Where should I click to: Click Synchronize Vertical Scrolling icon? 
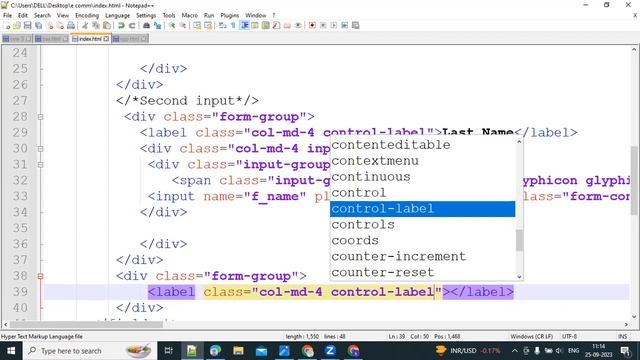(x=197, y=25)
